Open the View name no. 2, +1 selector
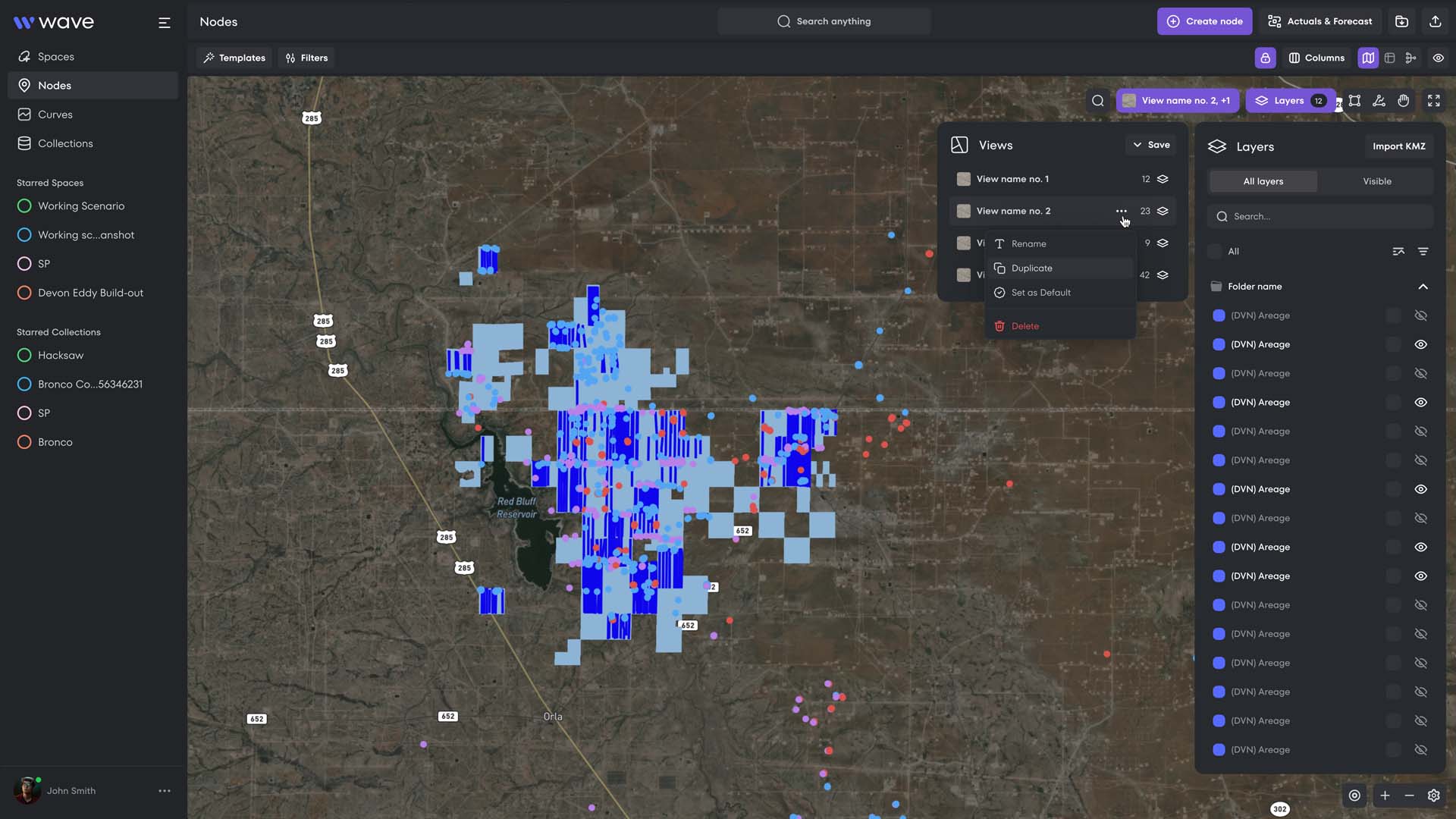 1177,101
